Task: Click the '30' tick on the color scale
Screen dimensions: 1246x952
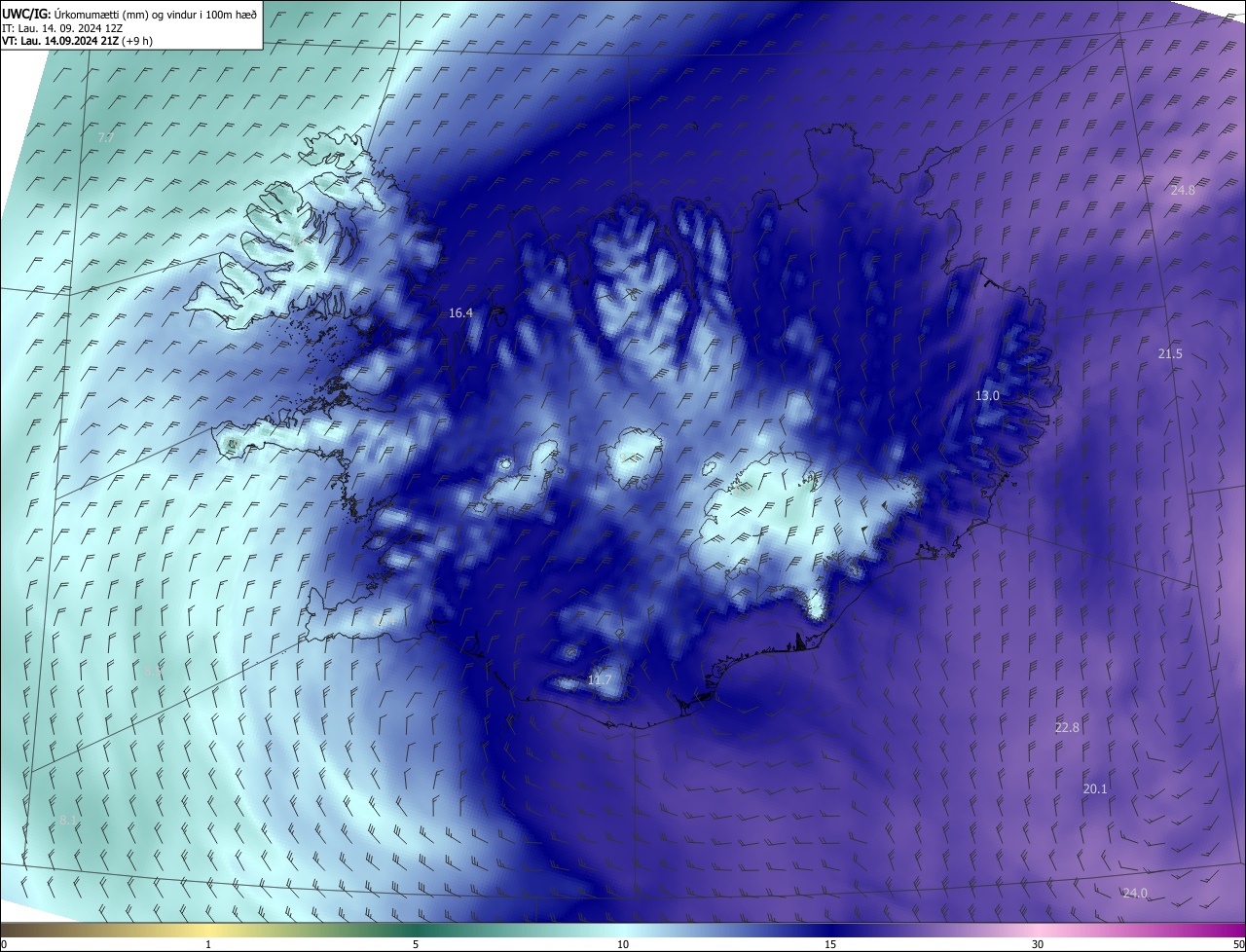Action: point(1038,944)
